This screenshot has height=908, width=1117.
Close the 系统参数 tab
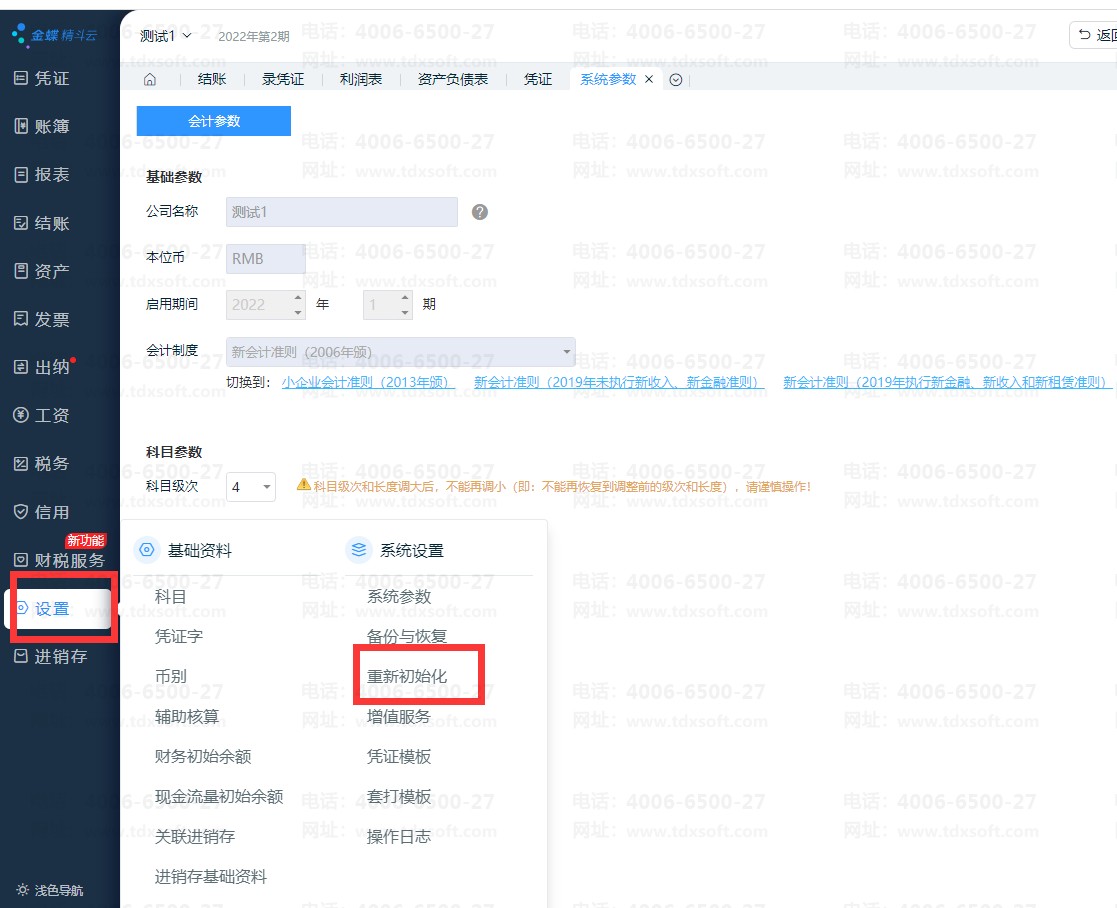[x=649, y=79]
